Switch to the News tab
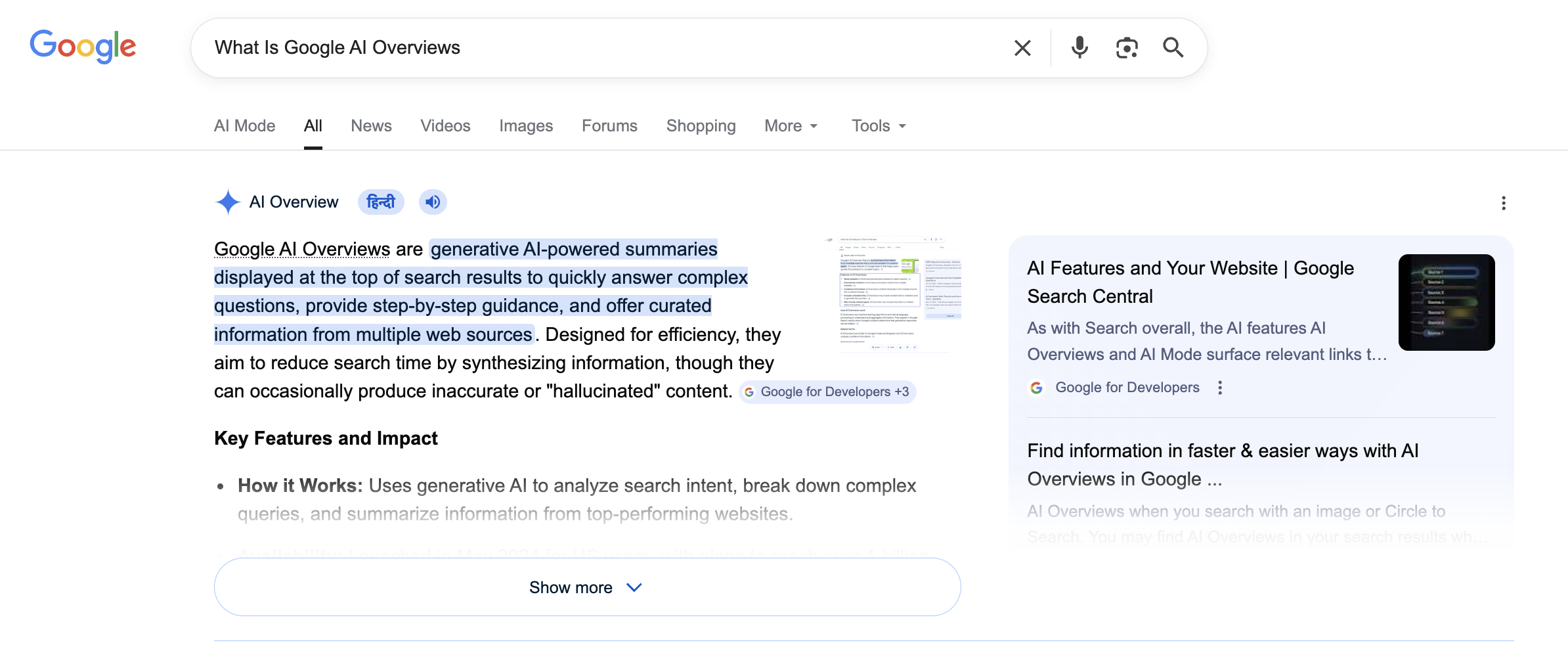This screenshot has width=1568, height=649. tap(371, 125)
